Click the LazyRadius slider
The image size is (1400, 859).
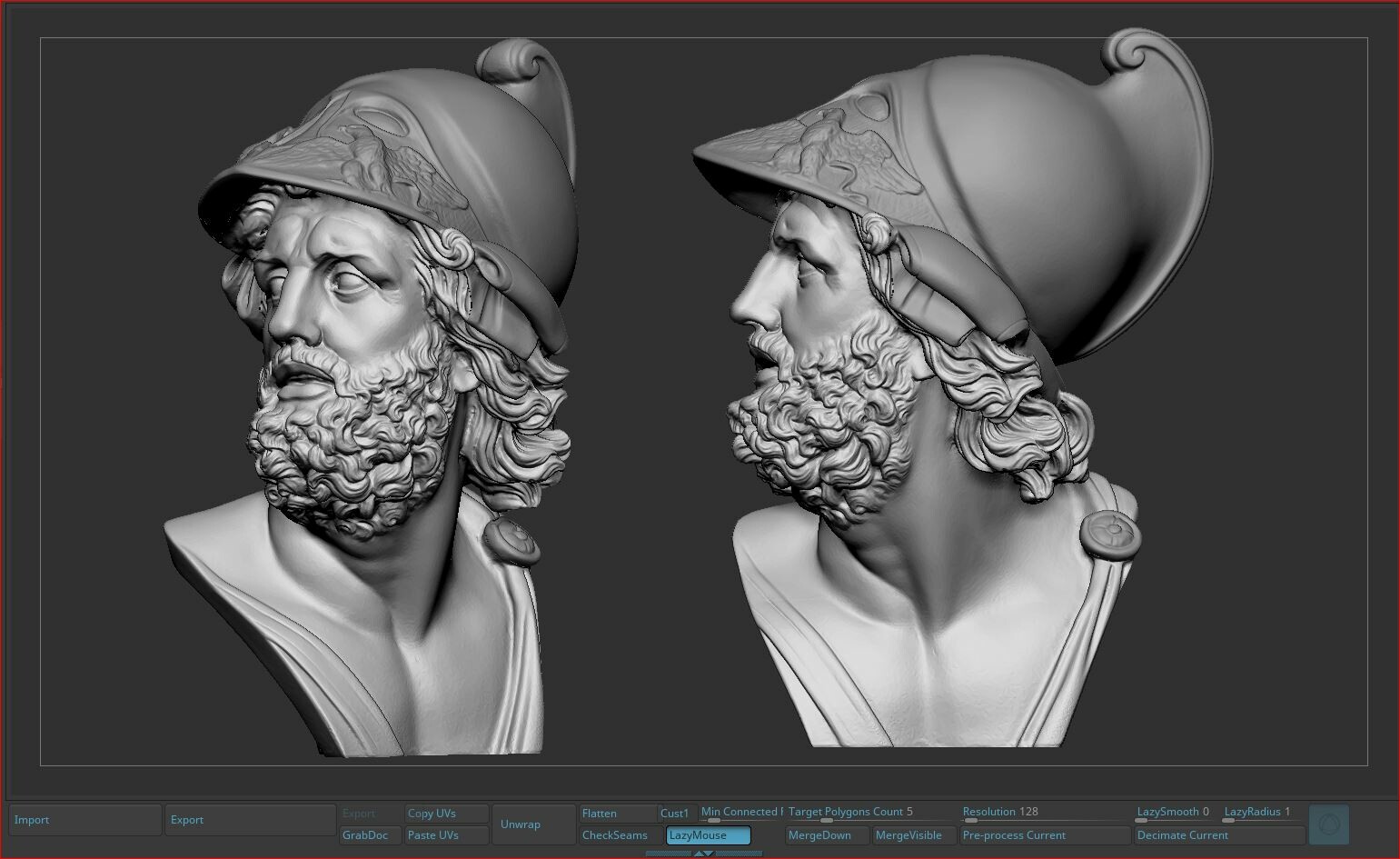point(1263,814)
